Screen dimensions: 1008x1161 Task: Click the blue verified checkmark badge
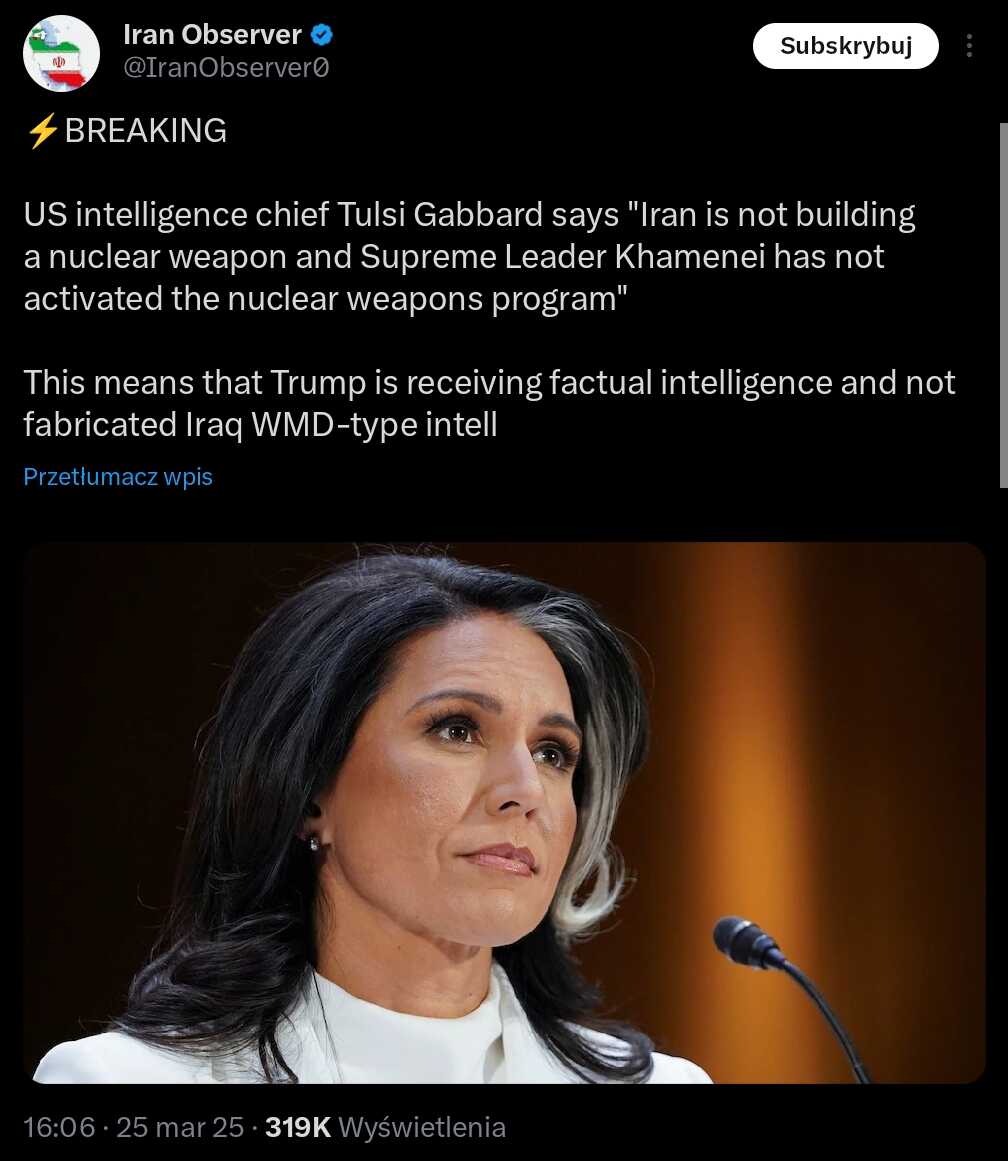[x=321, y=35]
